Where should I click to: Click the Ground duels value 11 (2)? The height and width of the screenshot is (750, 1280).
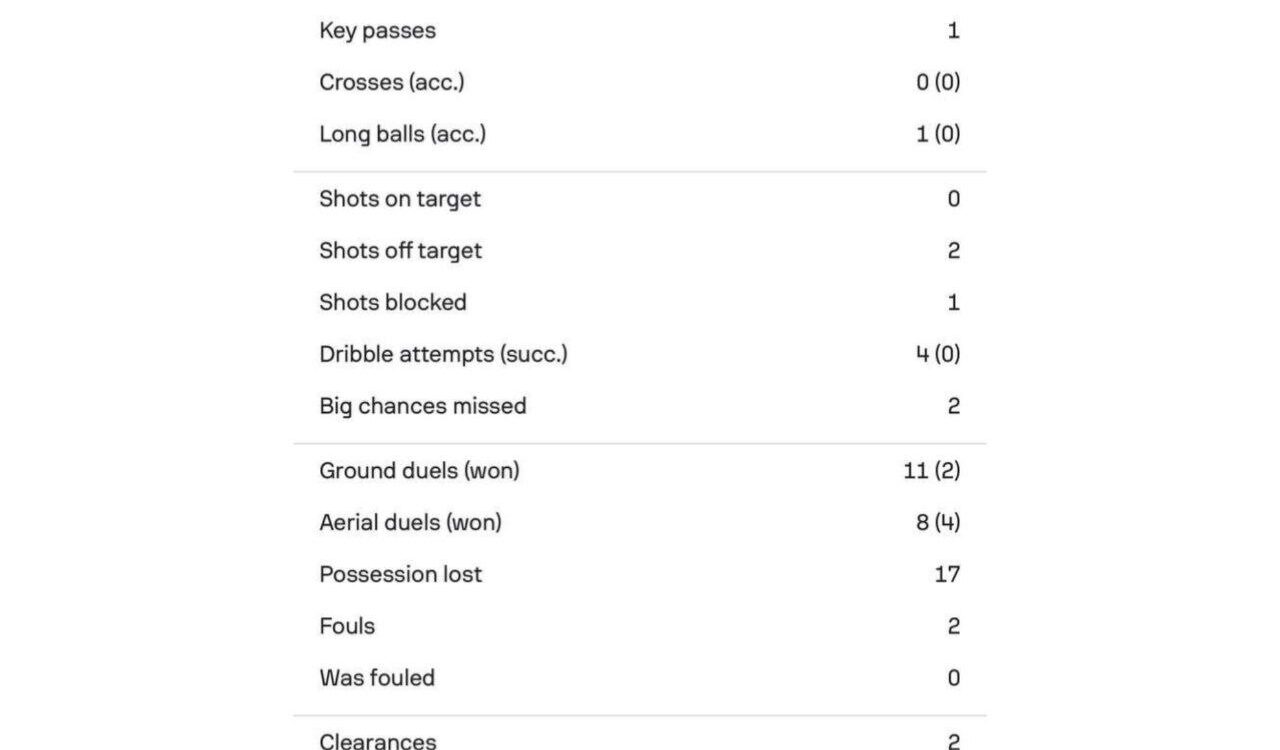click(932, 471)
